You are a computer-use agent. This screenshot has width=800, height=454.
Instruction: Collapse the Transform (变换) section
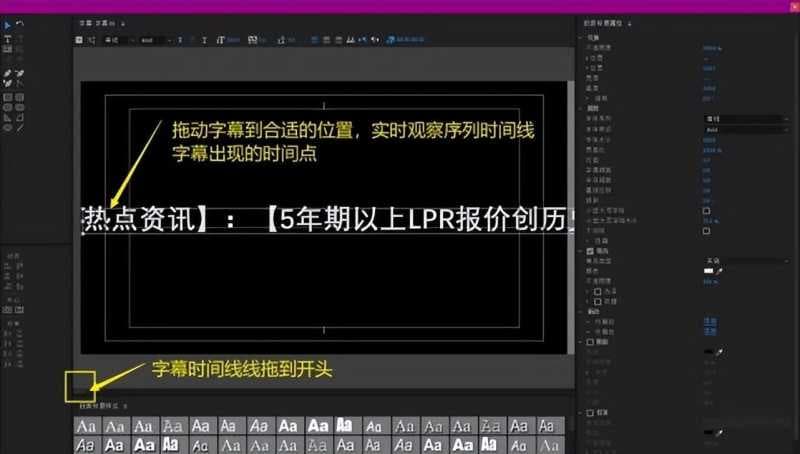(x=581, y=38)
